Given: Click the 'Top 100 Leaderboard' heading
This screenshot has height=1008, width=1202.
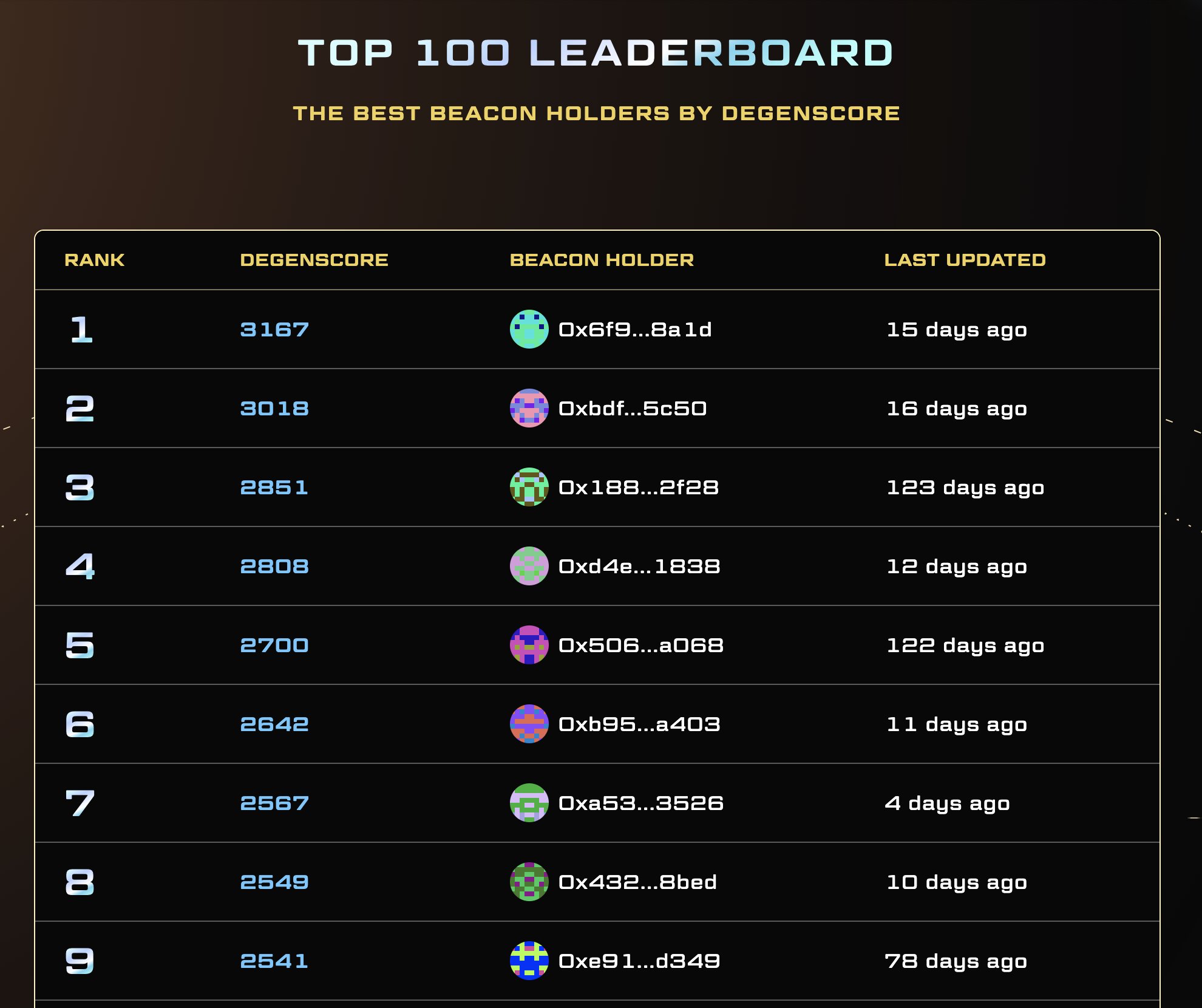Looking at the screenshot, I should (596, 53).
